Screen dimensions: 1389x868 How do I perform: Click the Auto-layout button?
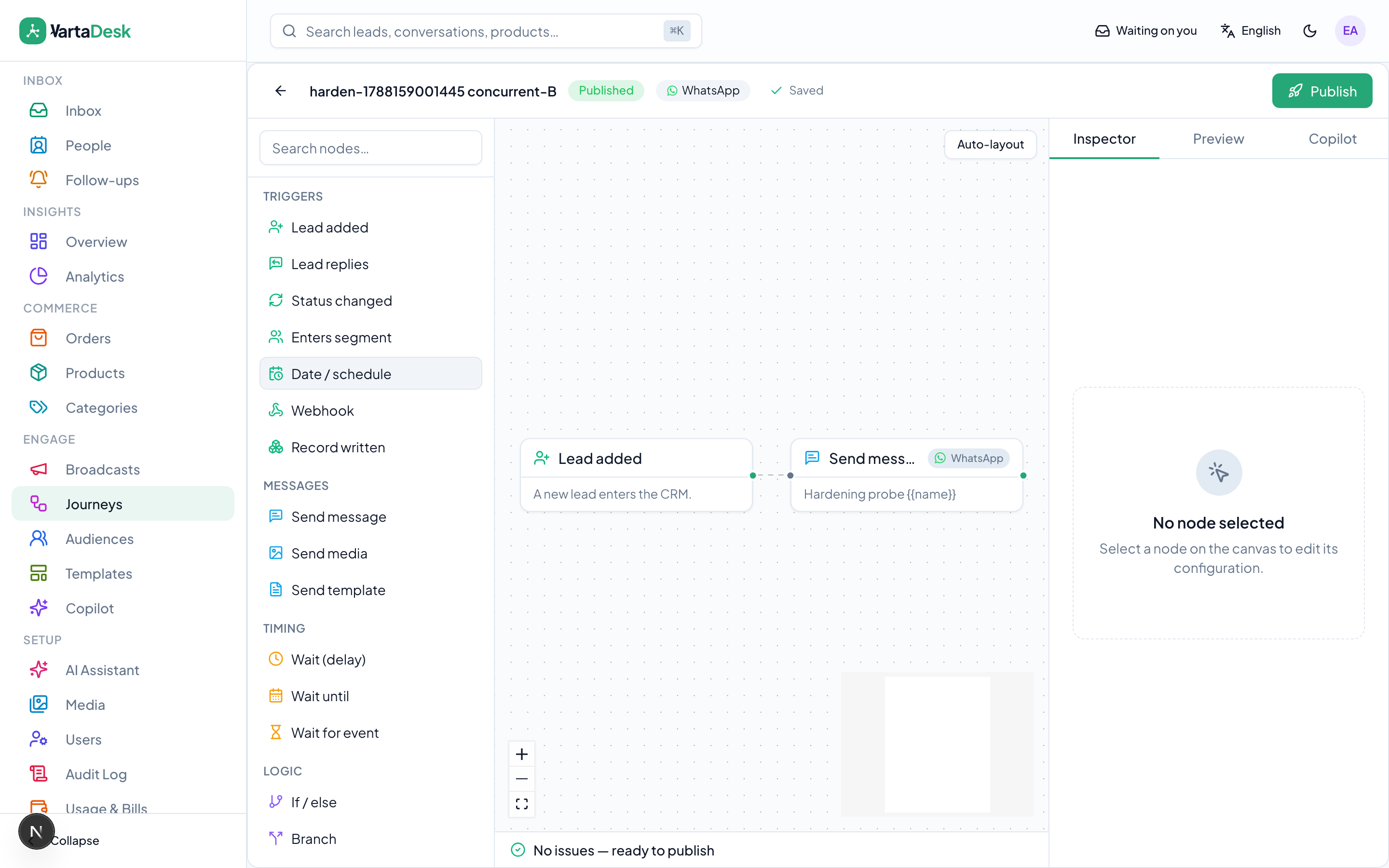pos(990,144)
